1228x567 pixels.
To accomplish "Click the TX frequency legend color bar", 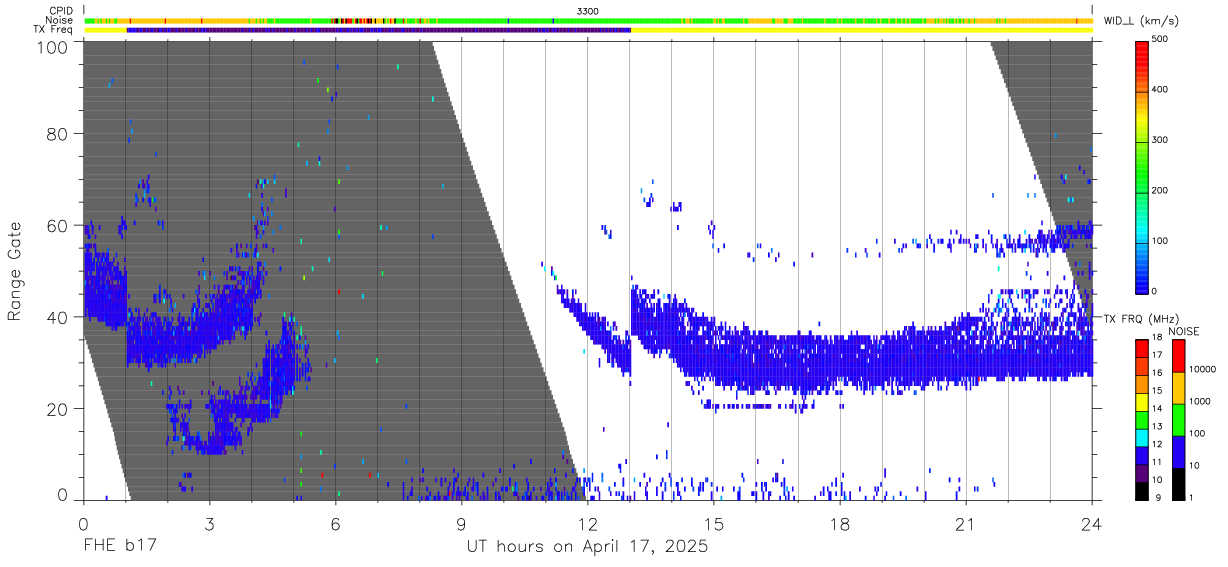I will [1142, 418].
